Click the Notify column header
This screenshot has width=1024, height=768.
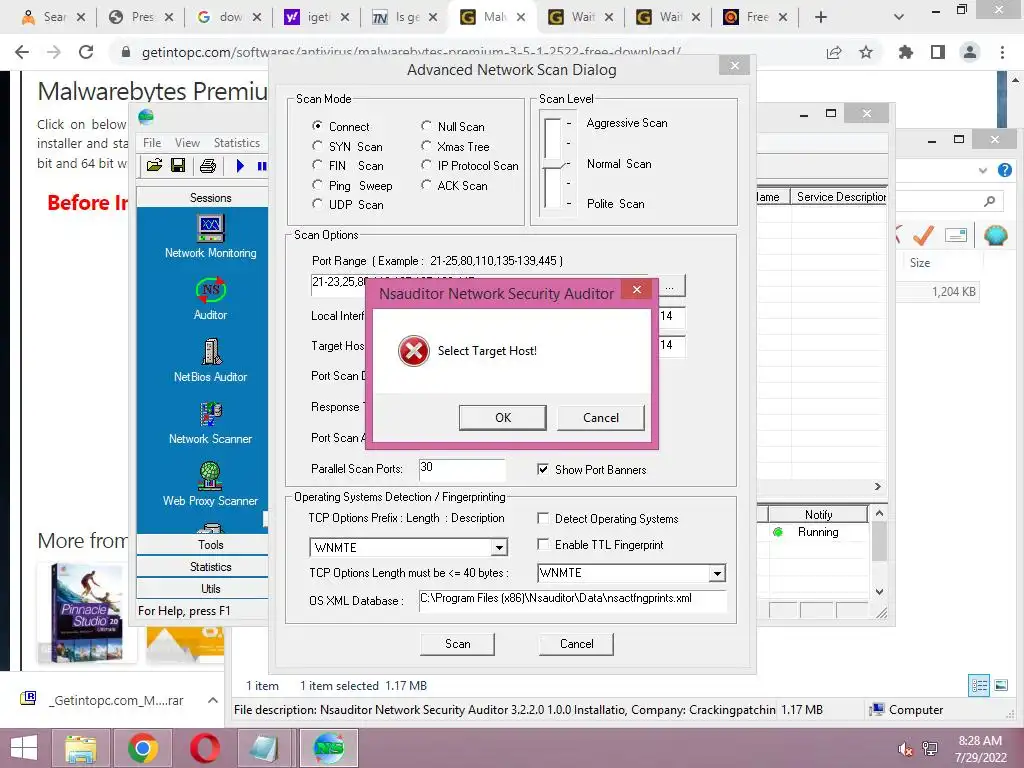[818, 515]
